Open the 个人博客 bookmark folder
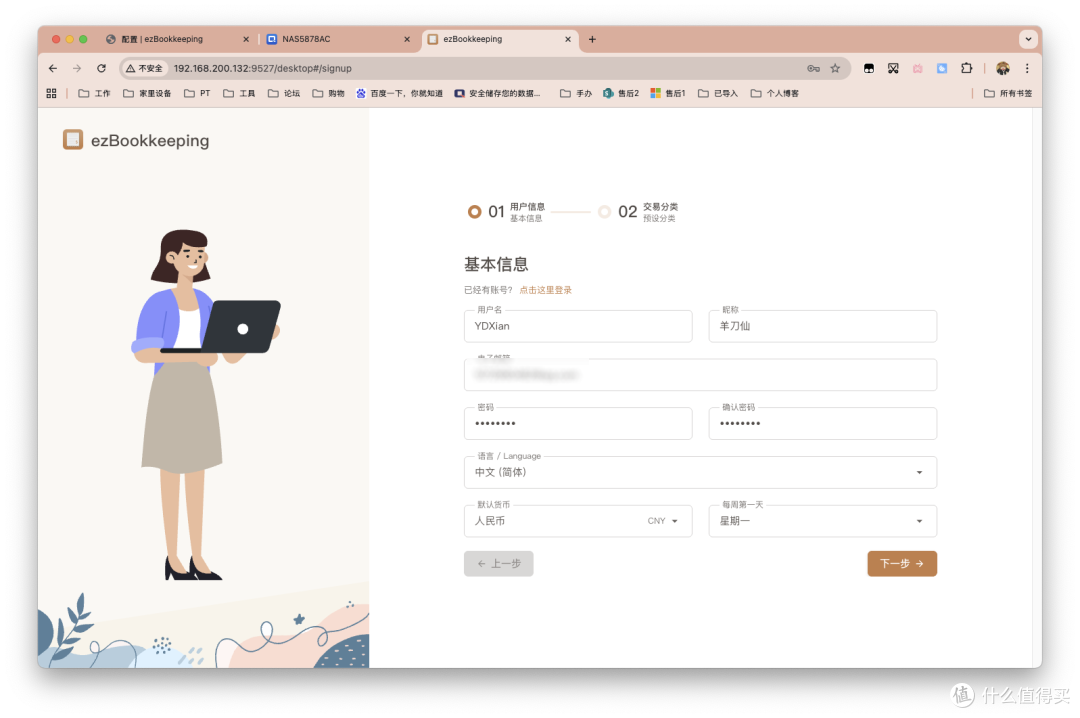The height and width of the screenshot is (718, 1080). click(x=775, y=93)
